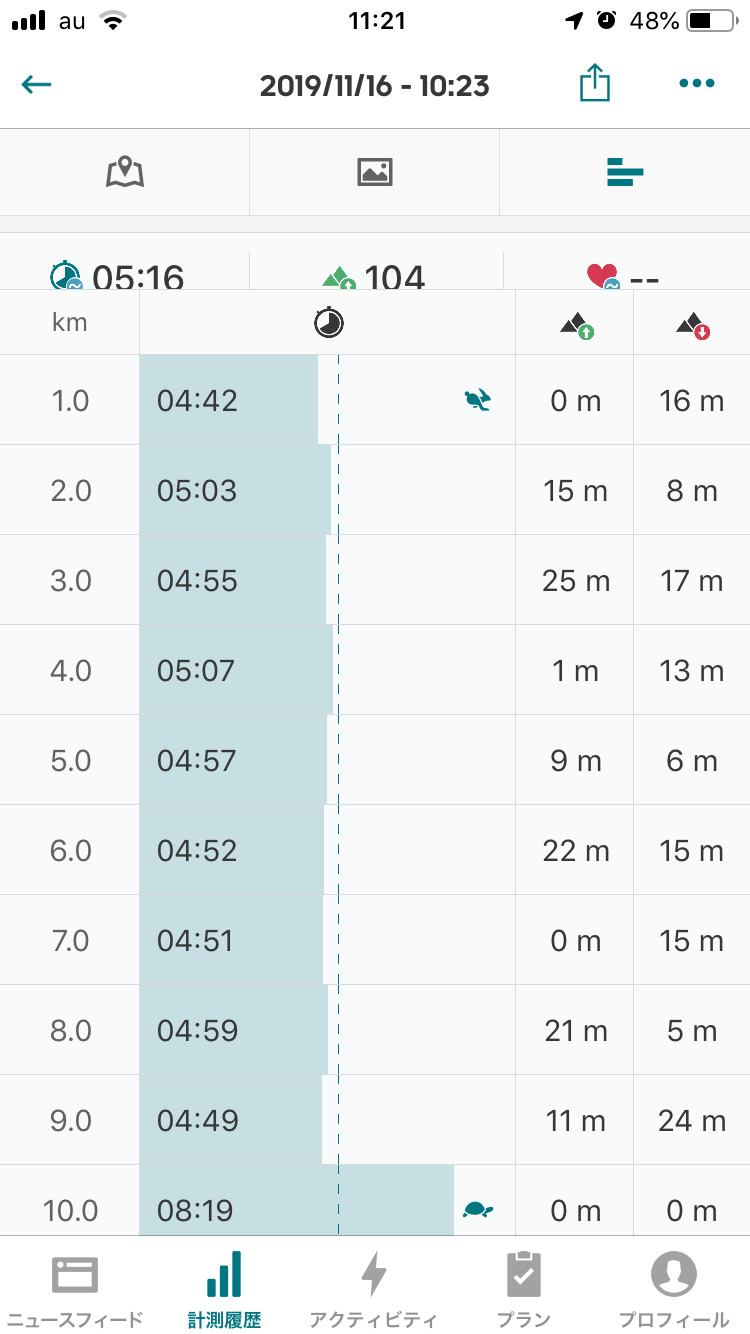The image size is (750, 1334).
Task: Open the ニュースフィード tab
Action: [x=75, y=1287]
